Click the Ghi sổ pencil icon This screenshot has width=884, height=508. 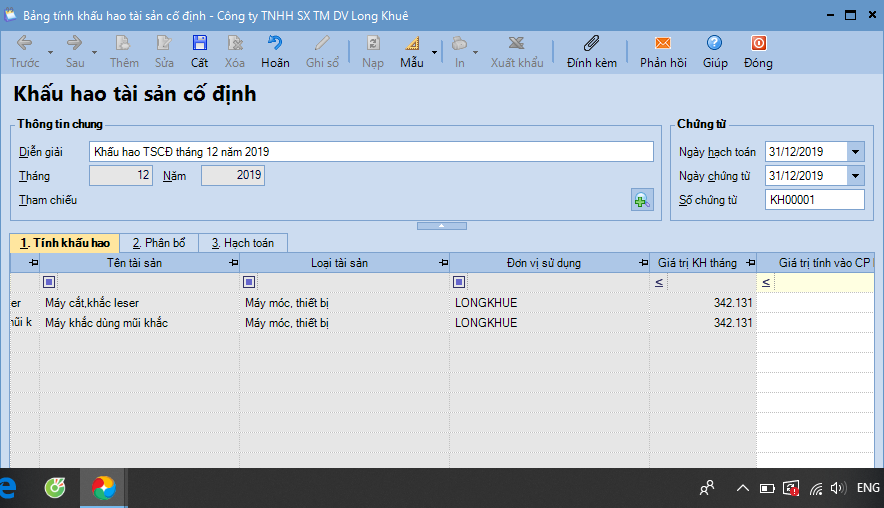(322, 43)
